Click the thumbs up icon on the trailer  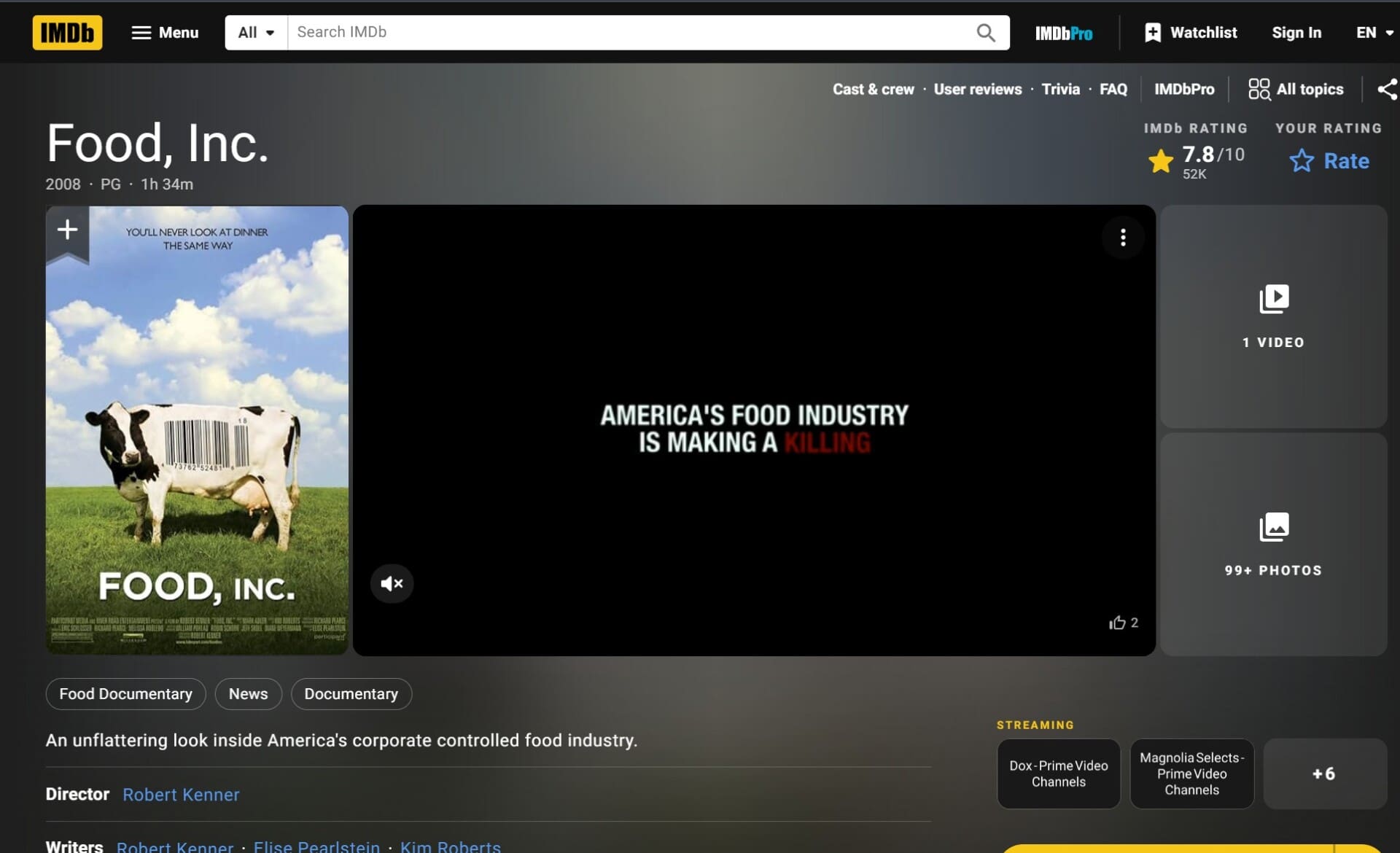point(1118,622)
